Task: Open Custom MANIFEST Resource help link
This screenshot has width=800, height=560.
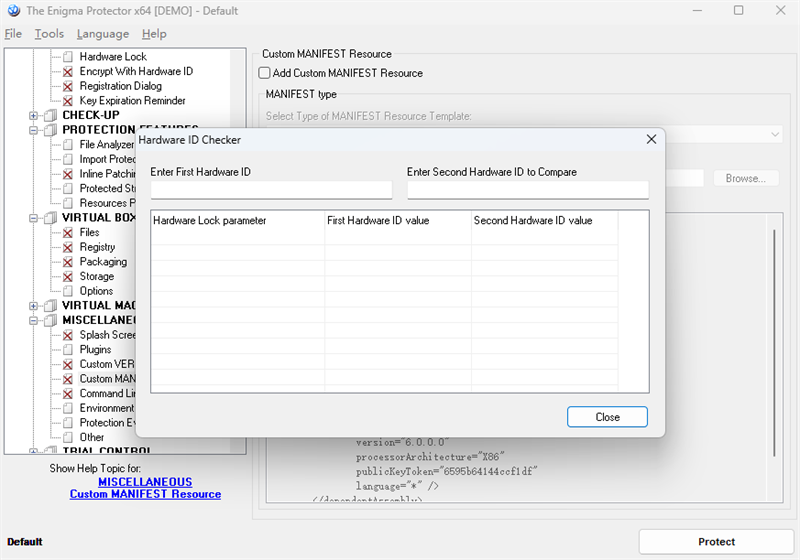Action: [145, 494]
